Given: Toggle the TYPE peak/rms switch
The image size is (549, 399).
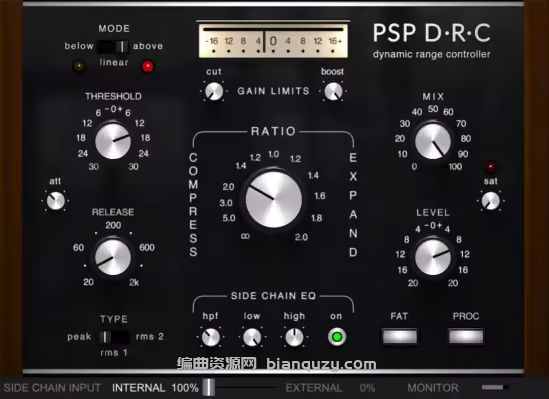Looking at the screenshot, I should pos(114,337).
